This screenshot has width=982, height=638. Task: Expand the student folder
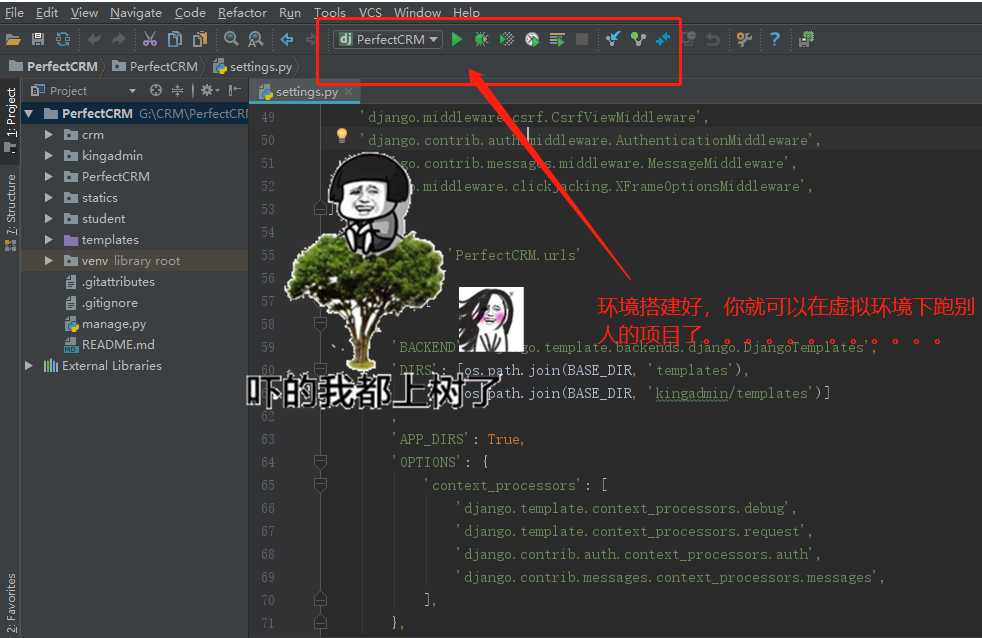click(48, 219)
